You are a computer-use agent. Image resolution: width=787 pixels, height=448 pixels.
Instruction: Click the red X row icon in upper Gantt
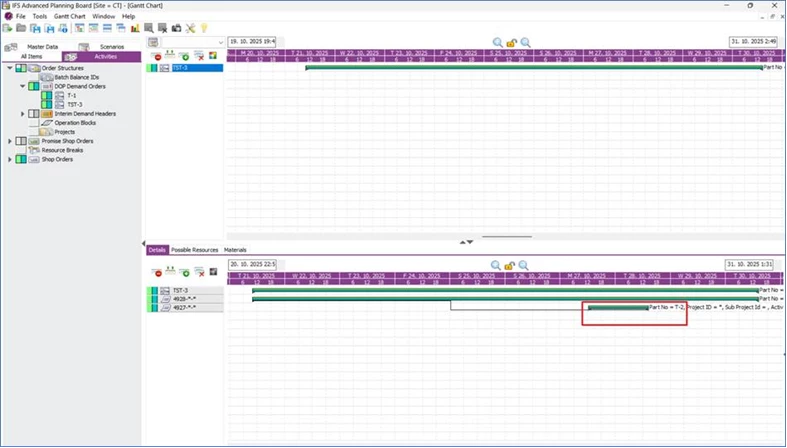[x=199, y=56]
